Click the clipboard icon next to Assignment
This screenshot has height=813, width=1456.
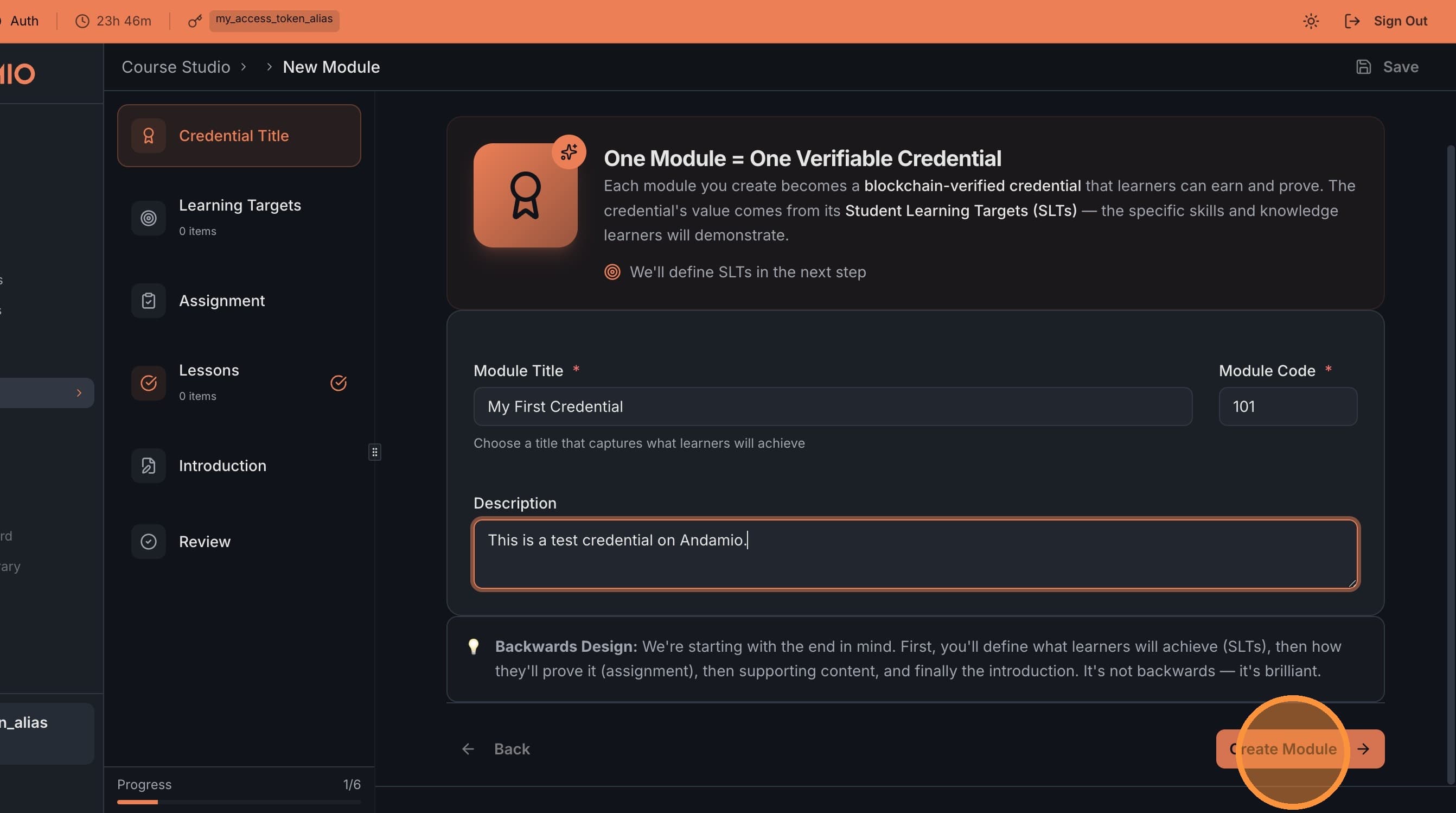pos(148,300)
